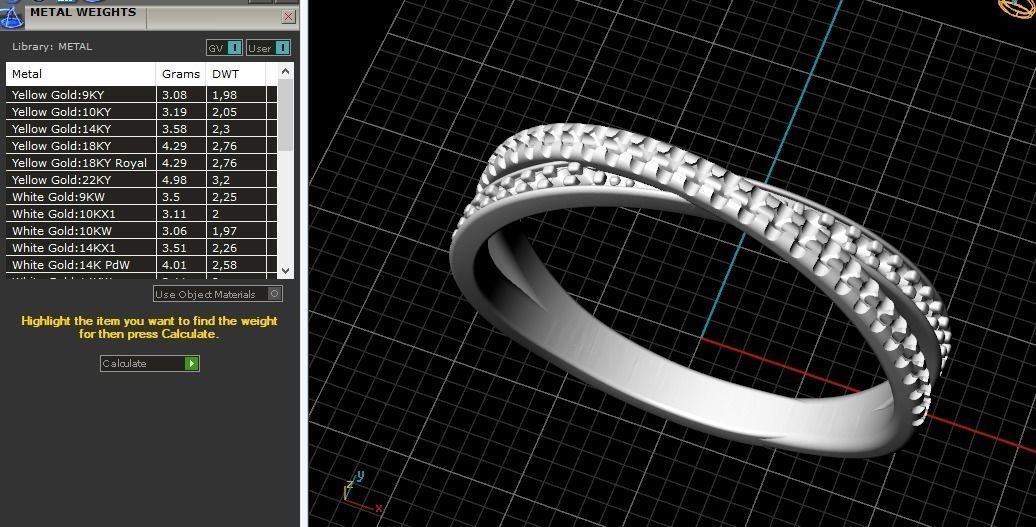This screenshot has width=1036, height=527.
Task: Click the 2,58 DWT value
Action: click(225, 265)
